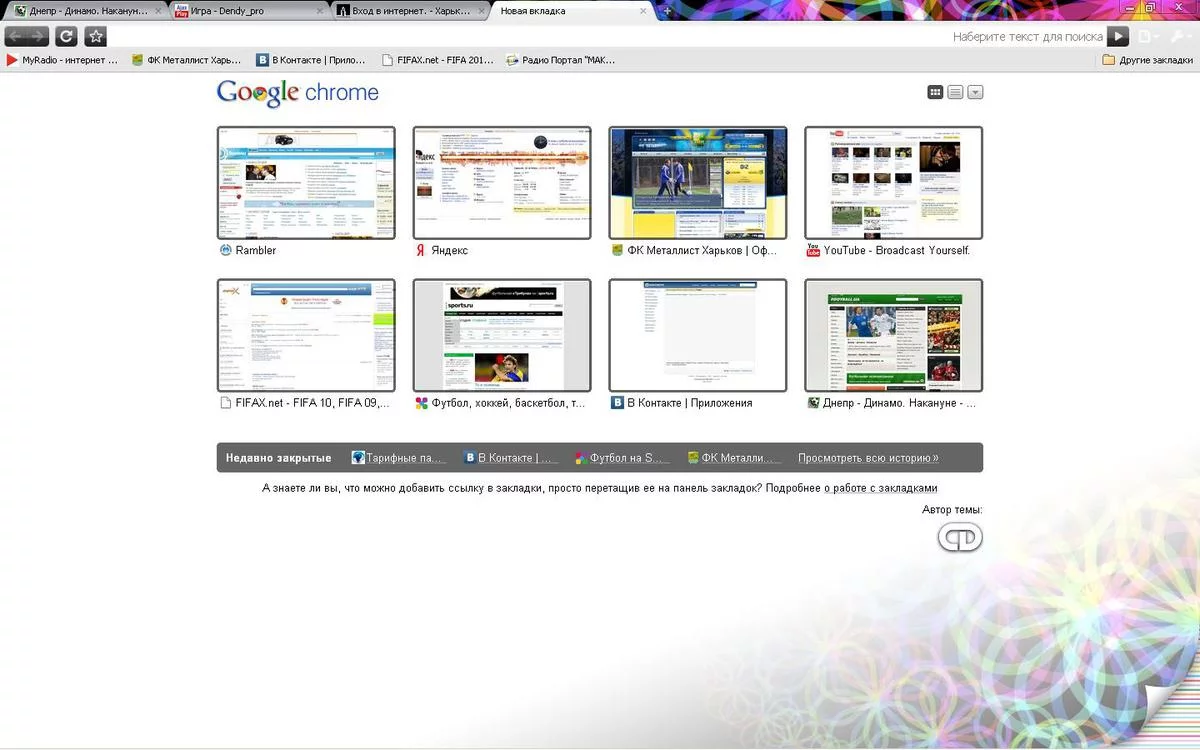Open the ФК Металлист Харьков bookmark
Viewport: 1200px width, 750px height.
tap(186, 60)
